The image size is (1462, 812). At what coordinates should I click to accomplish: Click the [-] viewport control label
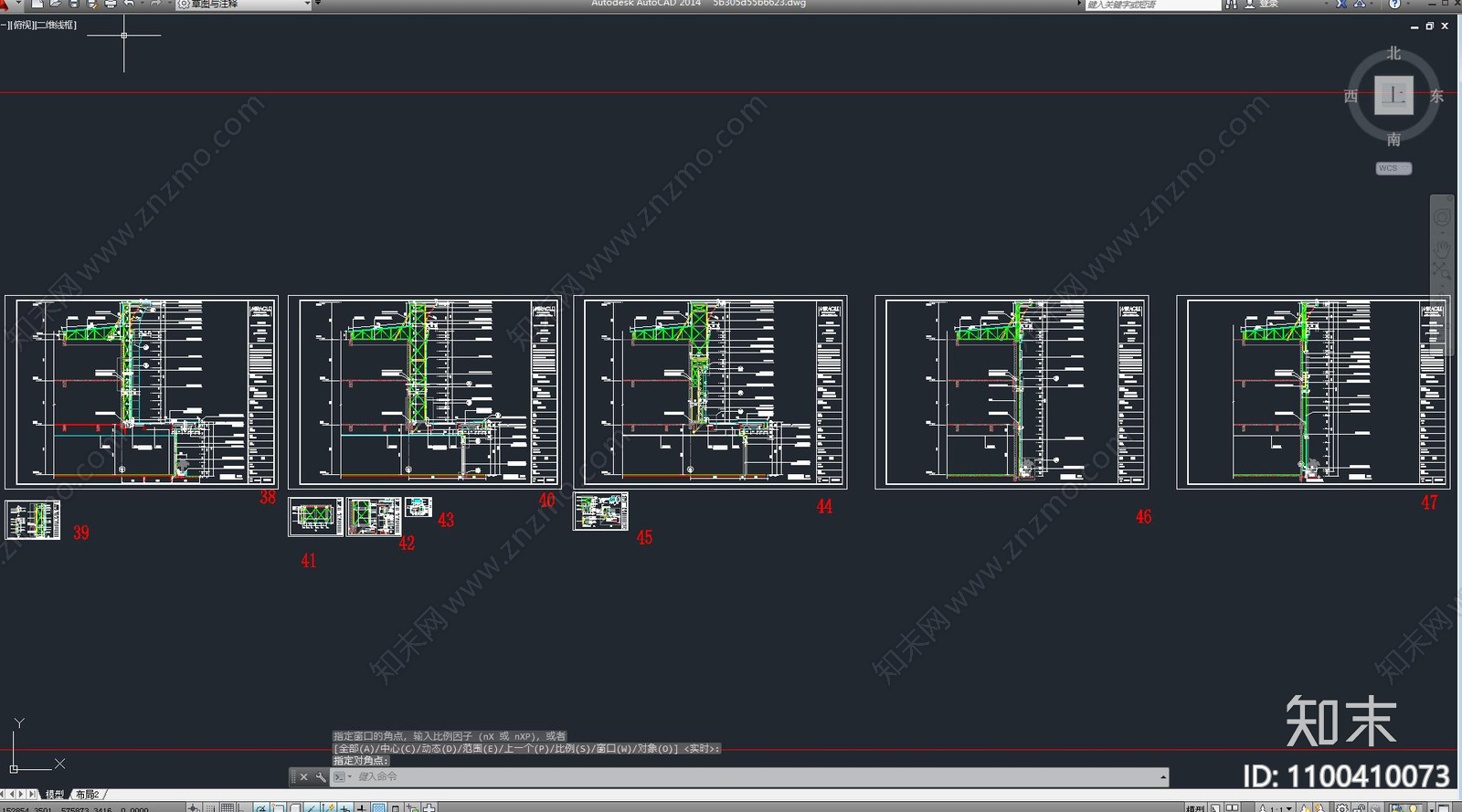pyautogui.click(x=5, y=25)
